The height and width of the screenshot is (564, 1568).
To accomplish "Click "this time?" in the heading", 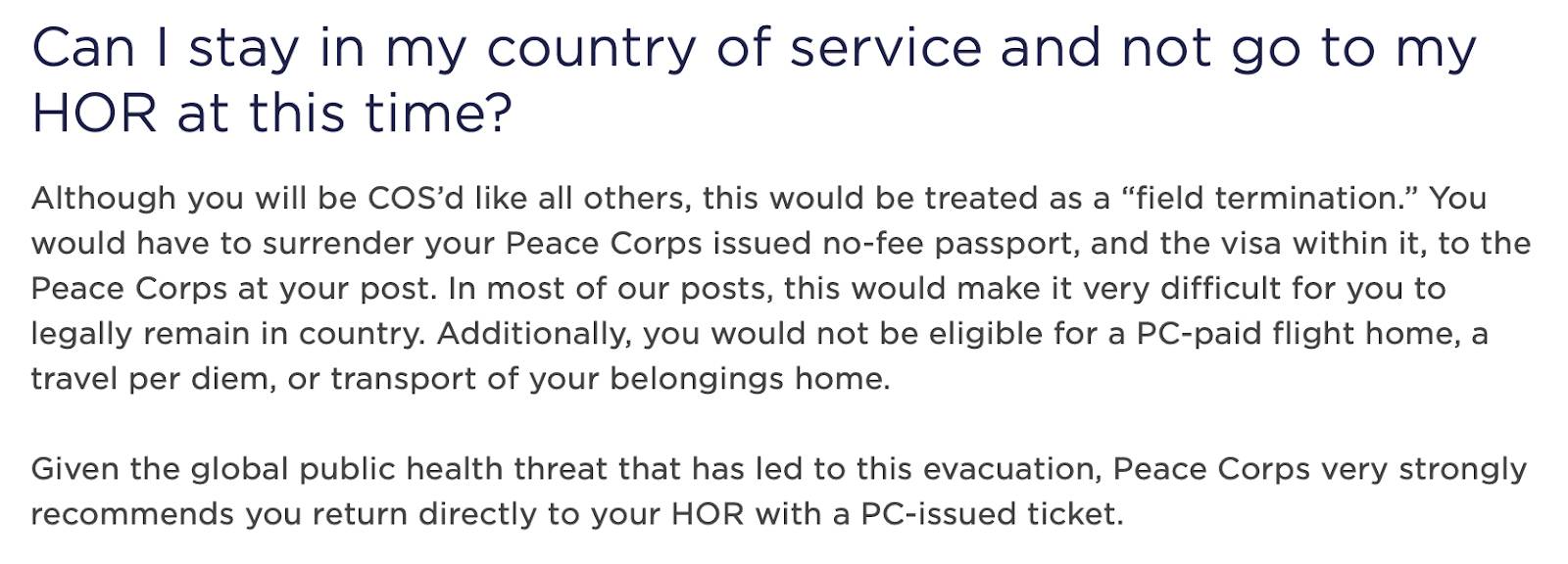I will [380, 113].
